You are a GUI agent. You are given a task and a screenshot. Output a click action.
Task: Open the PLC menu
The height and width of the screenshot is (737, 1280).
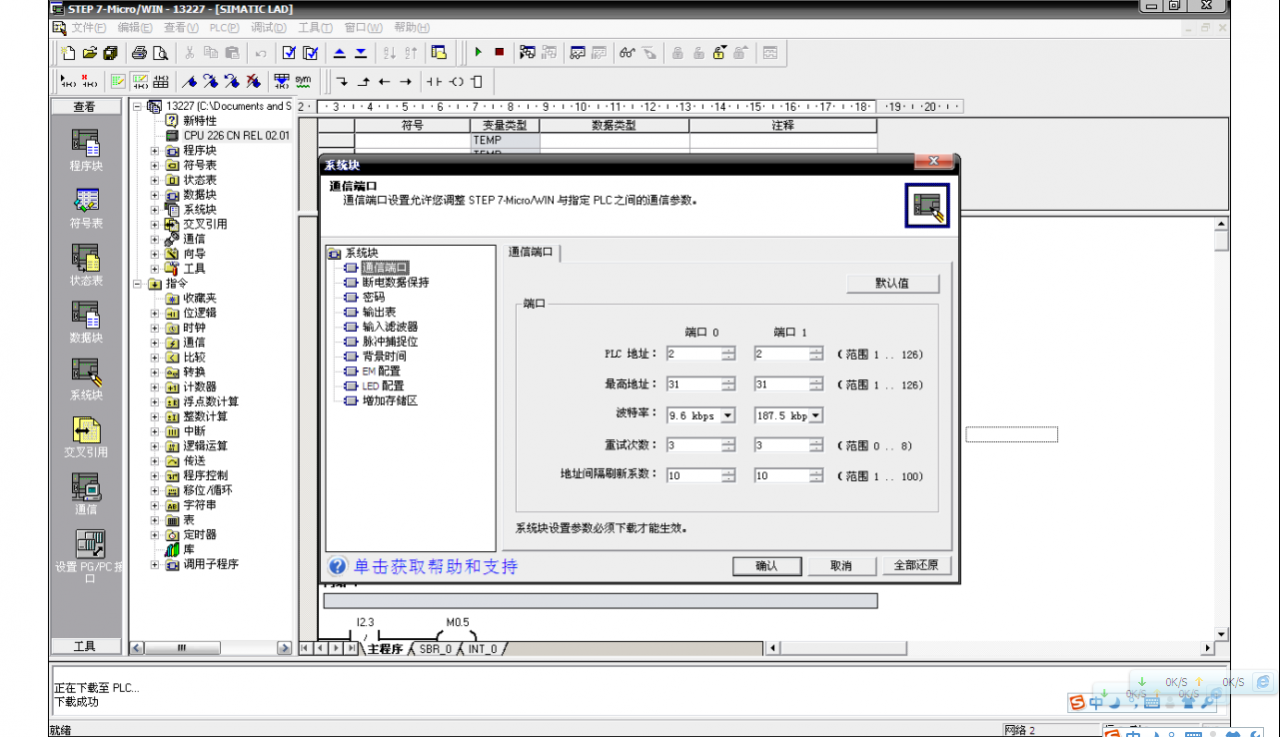[224, 28]
